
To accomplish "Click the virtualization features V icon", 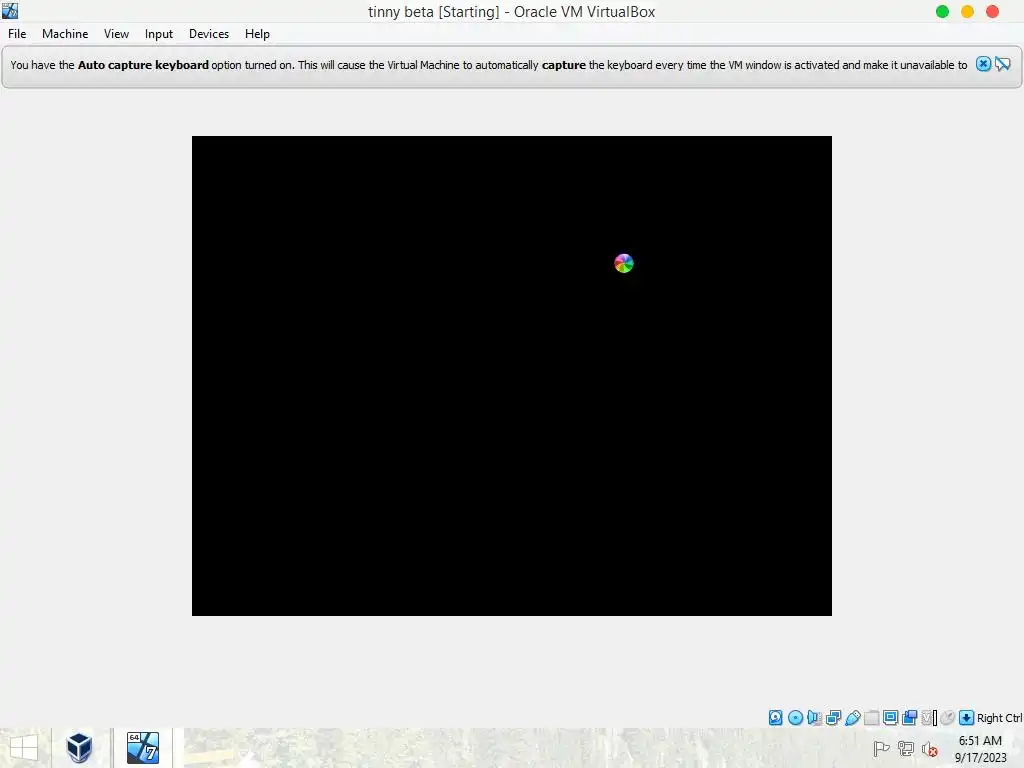I will pos(929,718).
